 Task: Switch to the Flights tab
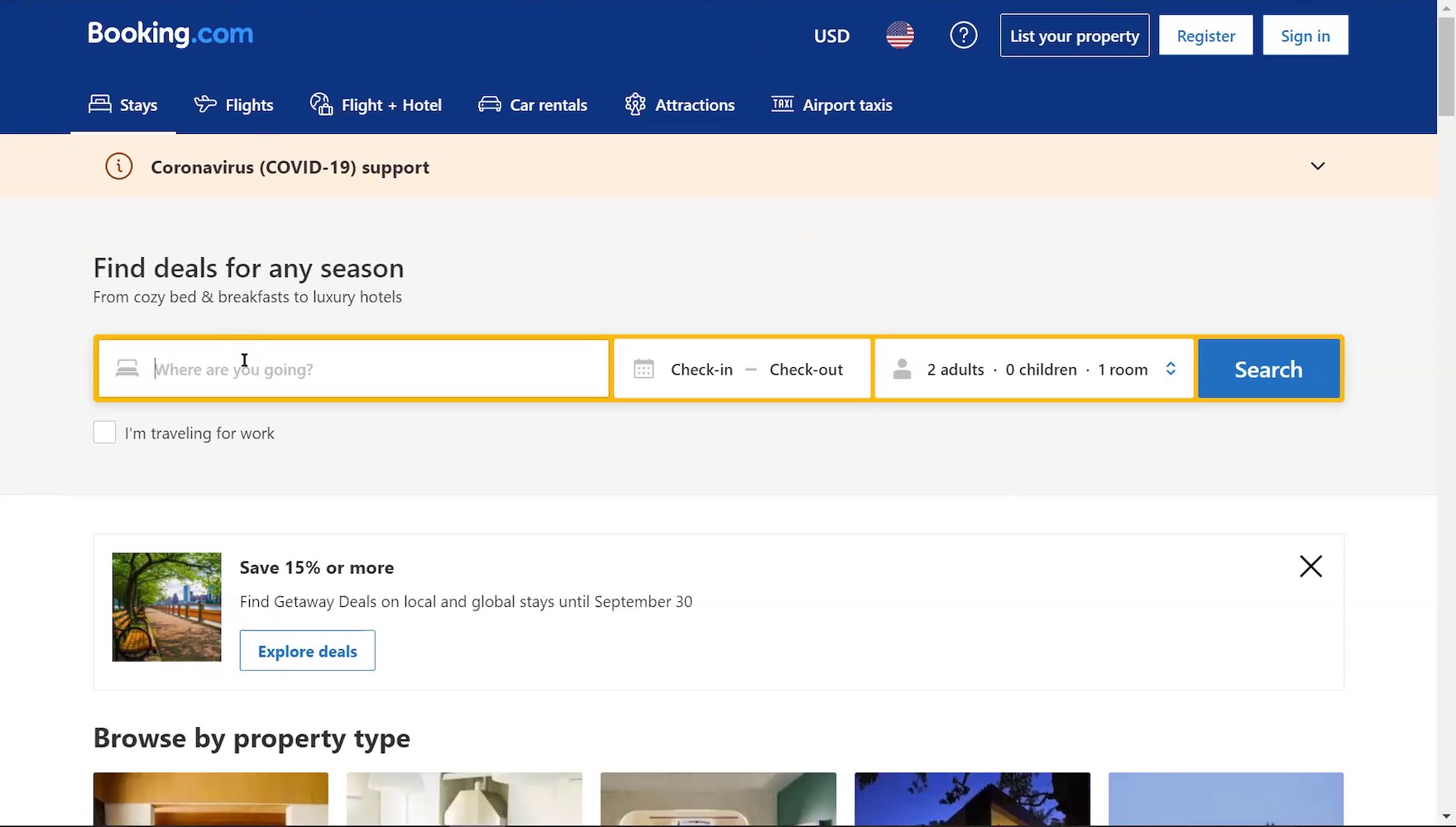(234, 105)
